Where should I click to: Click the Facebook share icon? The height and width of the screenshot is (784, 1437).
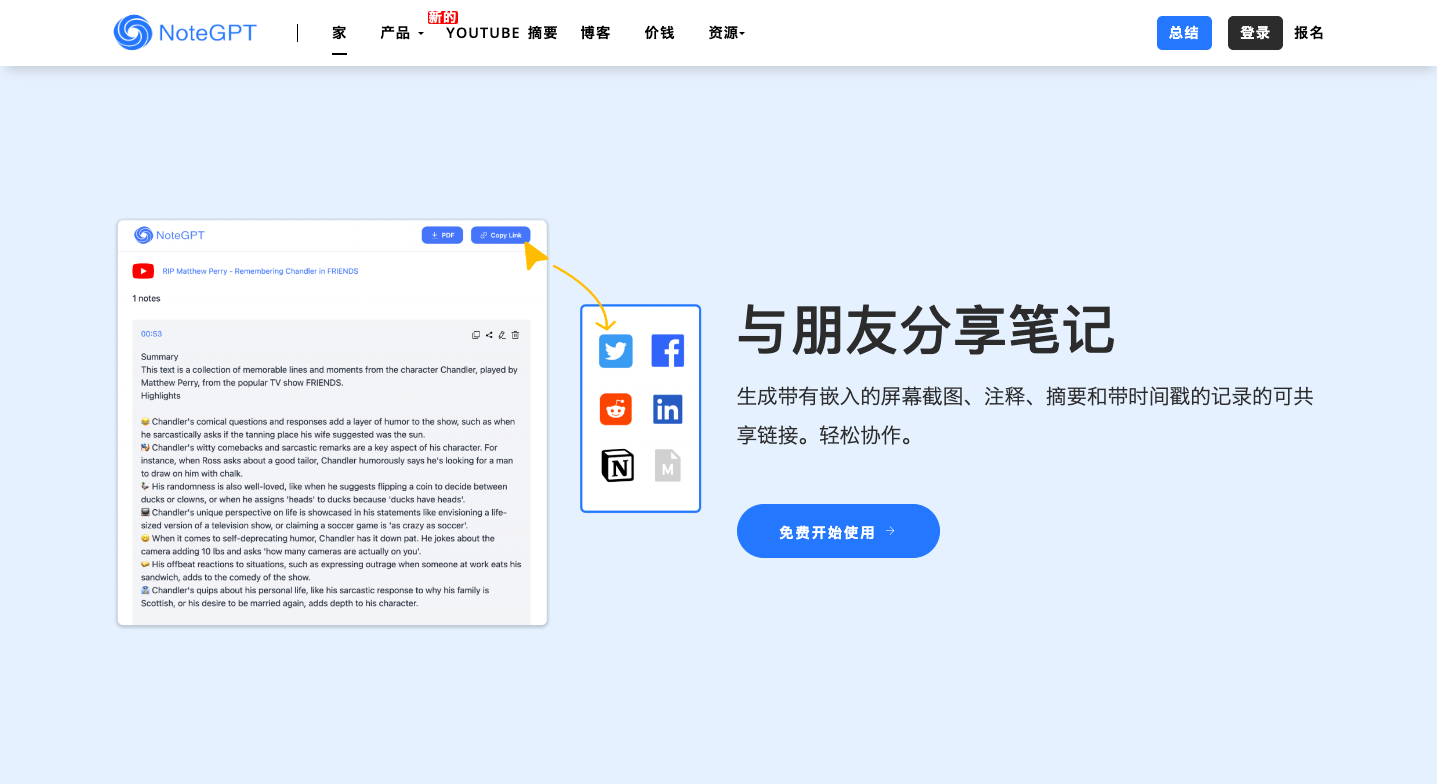coord(667,351)
